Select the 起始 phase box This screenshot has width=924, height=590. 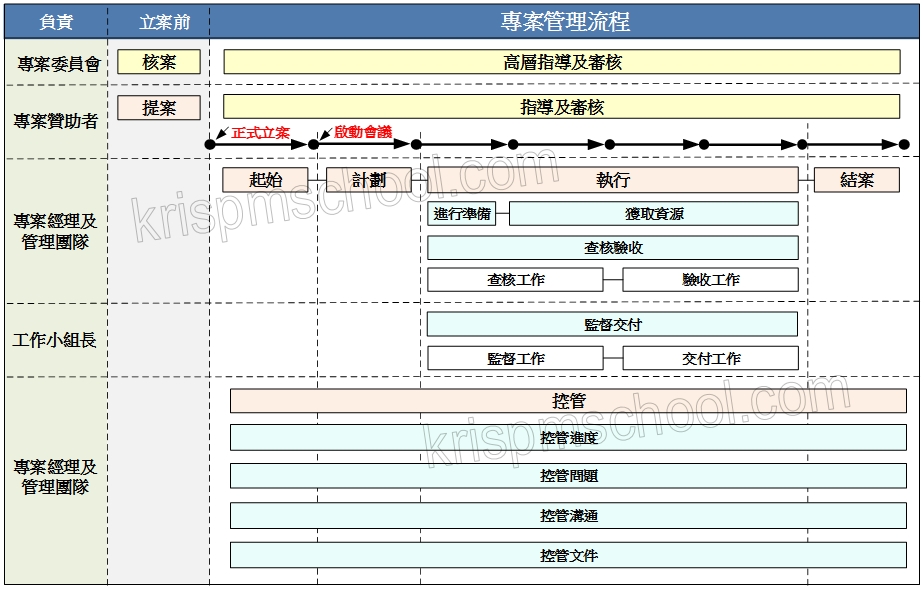point(265,180)
